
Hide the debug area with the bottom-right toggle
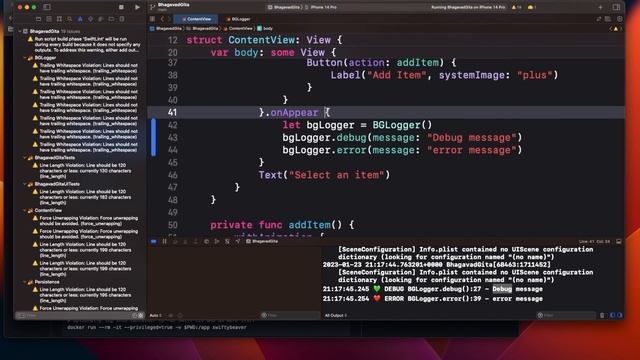[619, 242]
